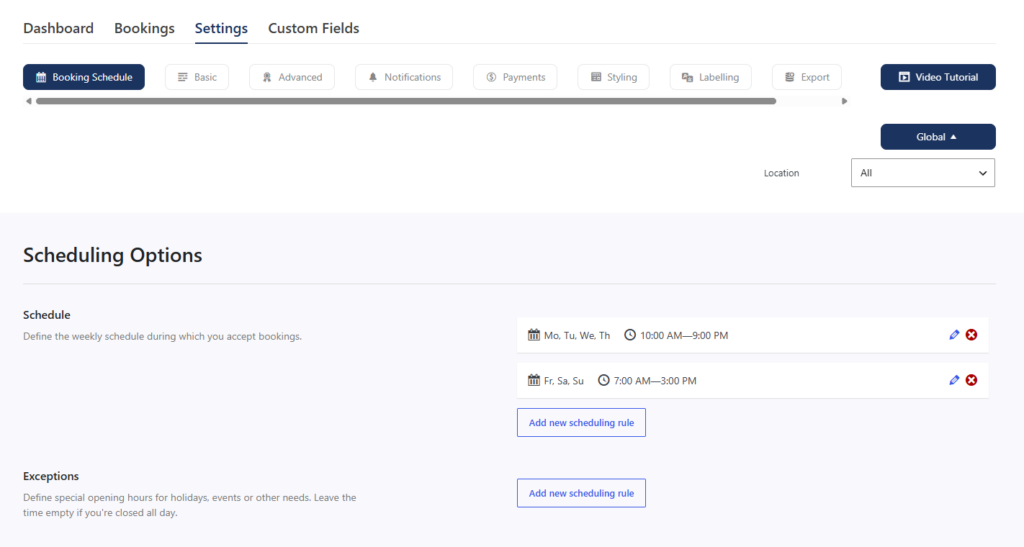
Task: Open the Styling settings section
Action: (613, 77)
